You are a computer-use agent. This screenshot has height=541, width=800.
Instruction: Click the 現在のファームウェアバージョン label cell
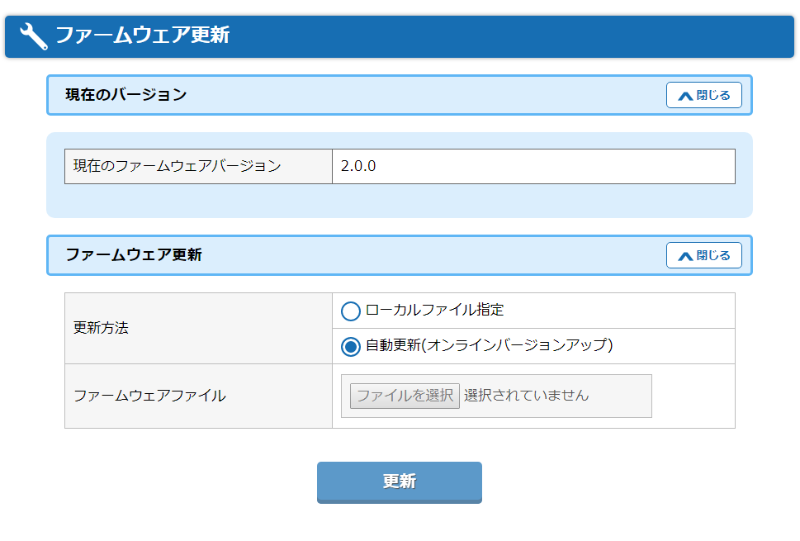coord(198,167)
